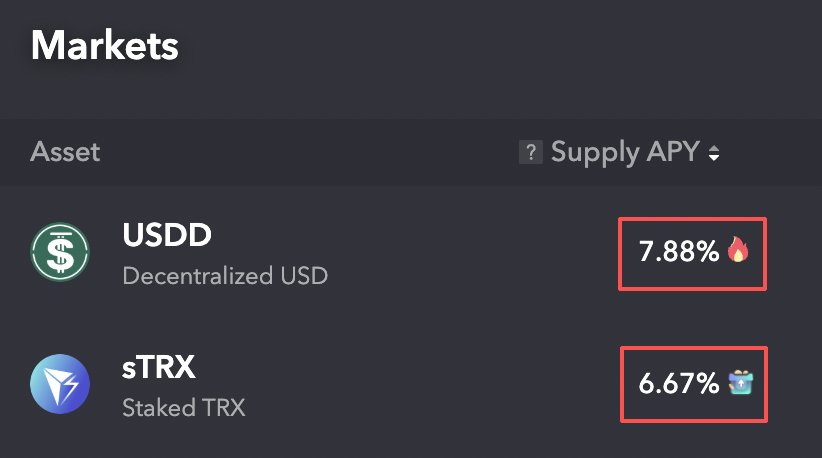Image resolution: width=822 pixels, height=458 pixels.
Task: Select the 6.67% supply APY value
Action: (679, 383)
